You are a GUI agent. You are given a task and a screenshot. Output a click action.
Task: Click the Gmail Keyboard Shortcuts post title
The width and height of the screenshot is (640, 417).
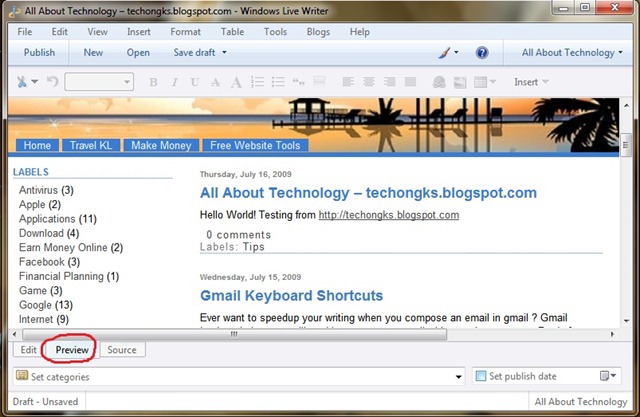tap(291, 295)
